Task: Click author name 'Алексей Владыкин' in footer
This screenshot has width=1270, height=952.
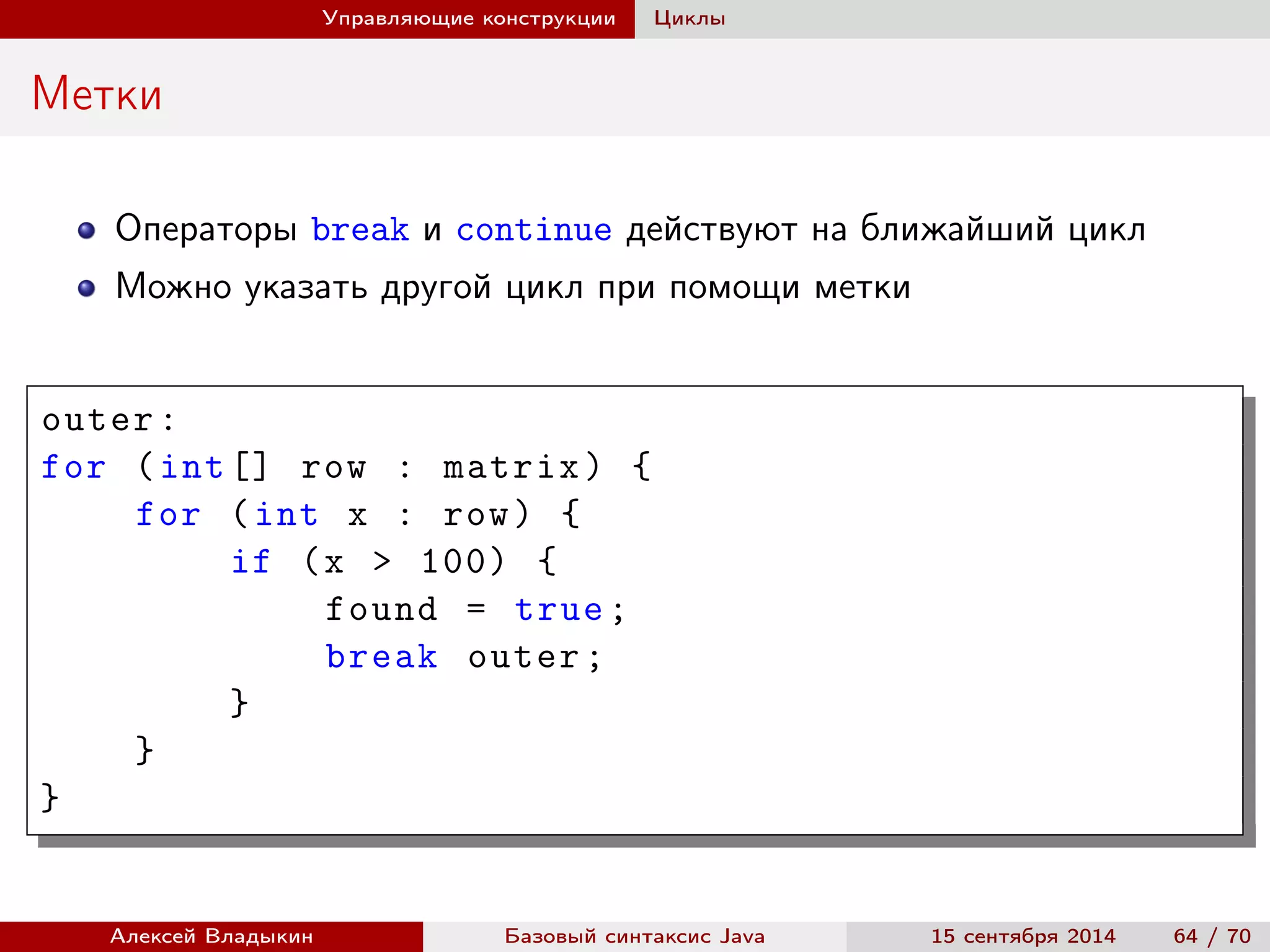Action: point(211,936)
